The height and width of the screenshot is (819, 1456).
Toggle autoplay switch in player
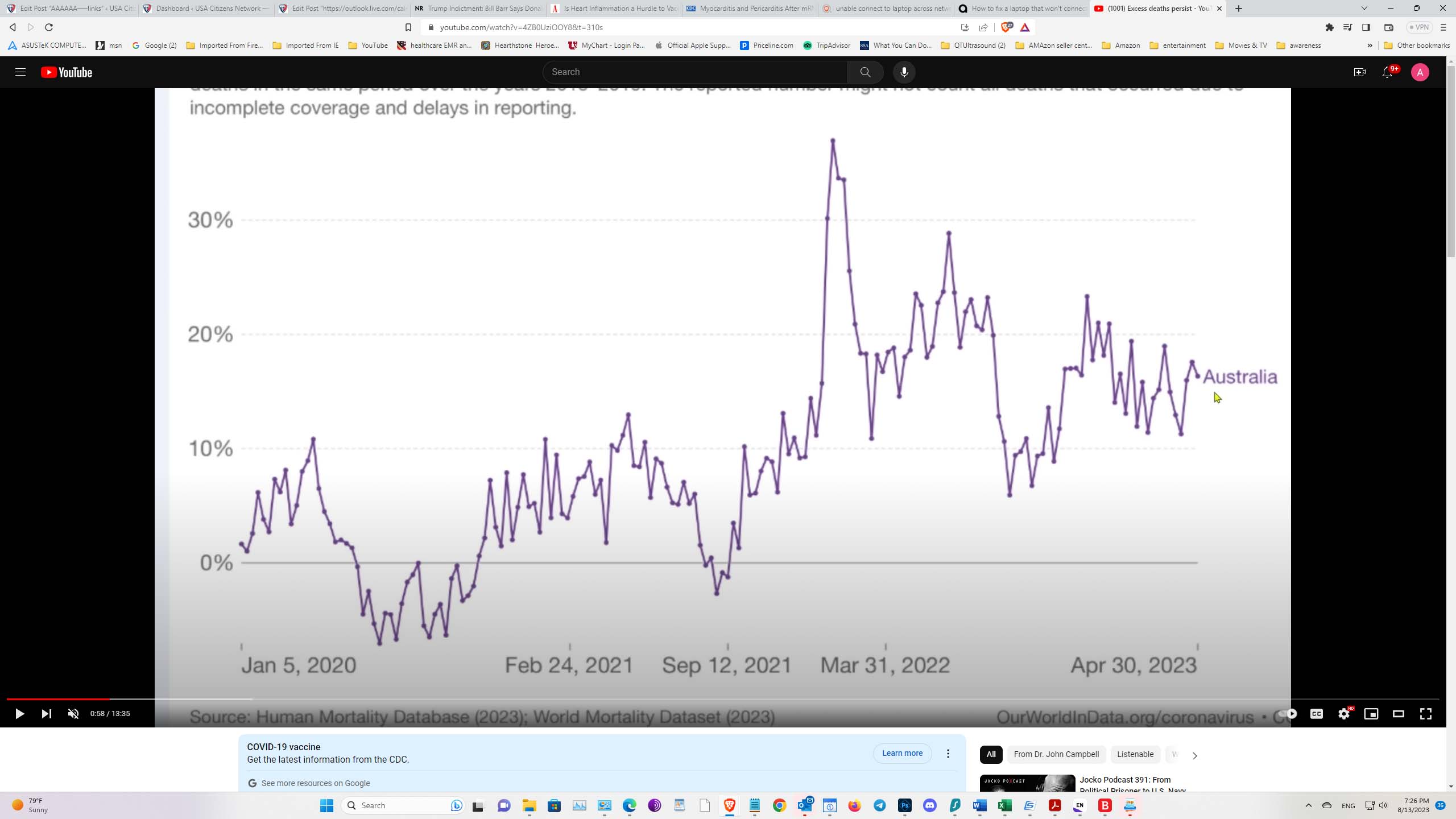[1288, 713]
